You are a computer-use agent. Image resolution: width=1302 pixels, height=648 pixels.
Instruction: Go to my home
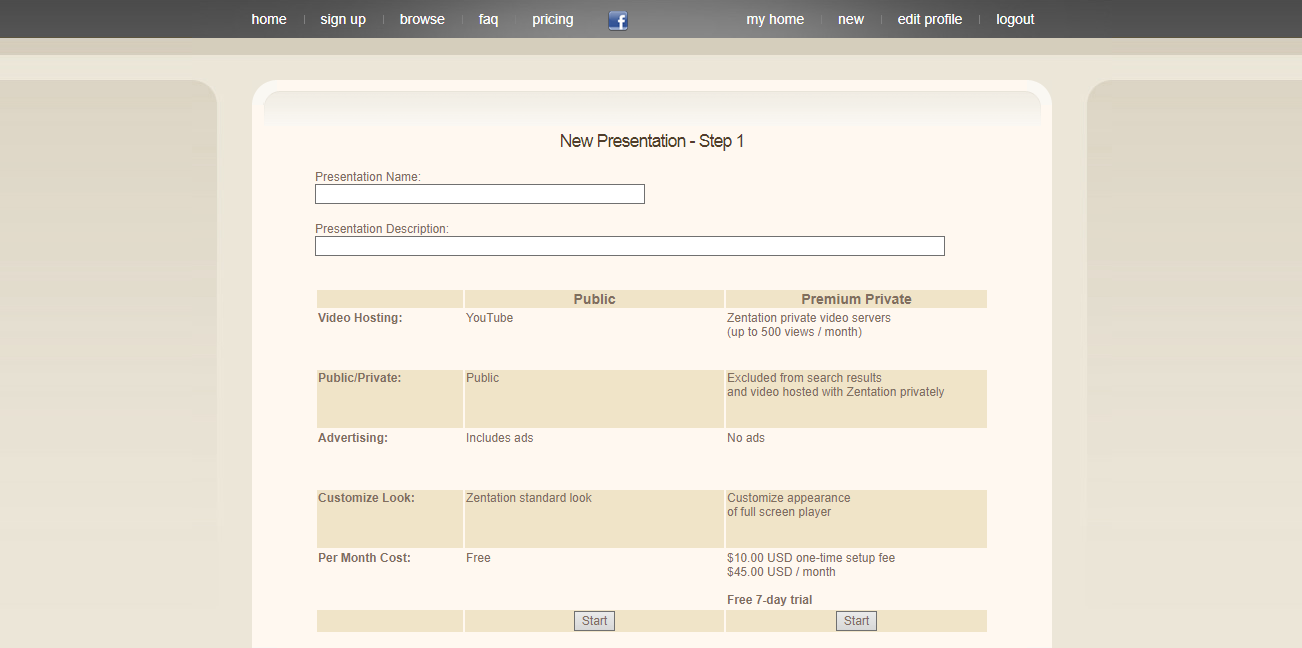pyautogui.click(x=775, y=19)
